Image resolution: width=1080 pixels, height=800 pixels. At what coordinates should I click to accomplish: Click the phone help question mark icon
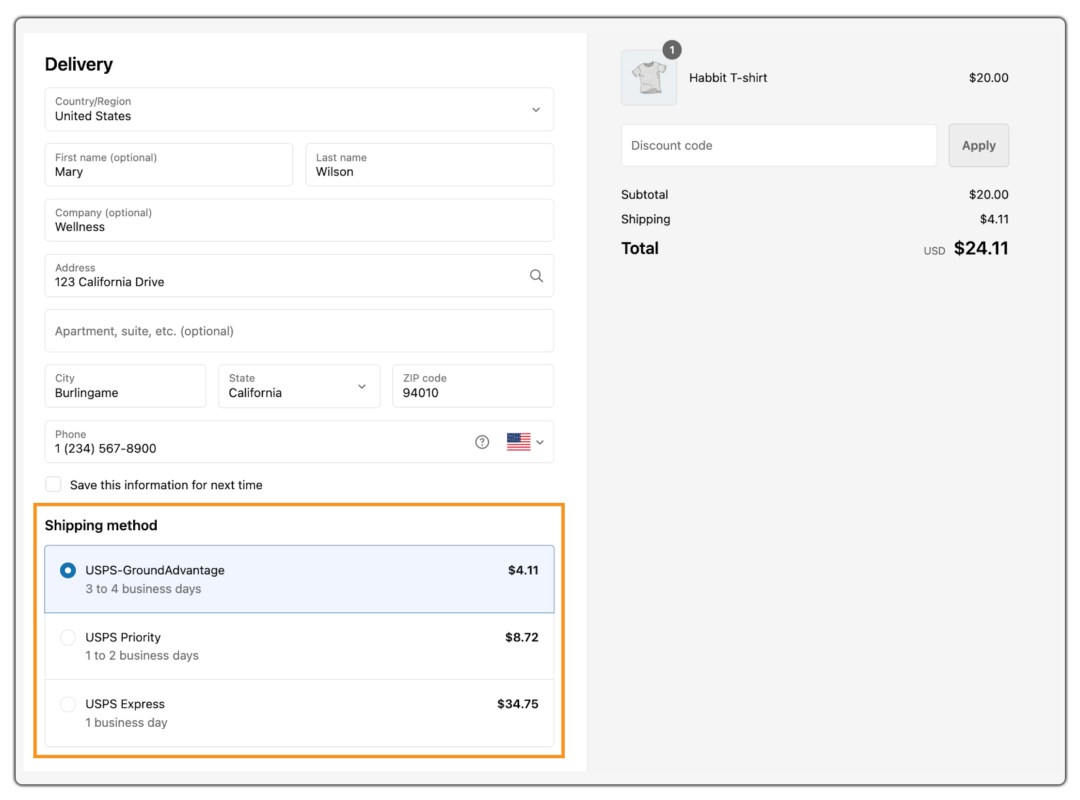pyautogui.click(x=482, y=442)
